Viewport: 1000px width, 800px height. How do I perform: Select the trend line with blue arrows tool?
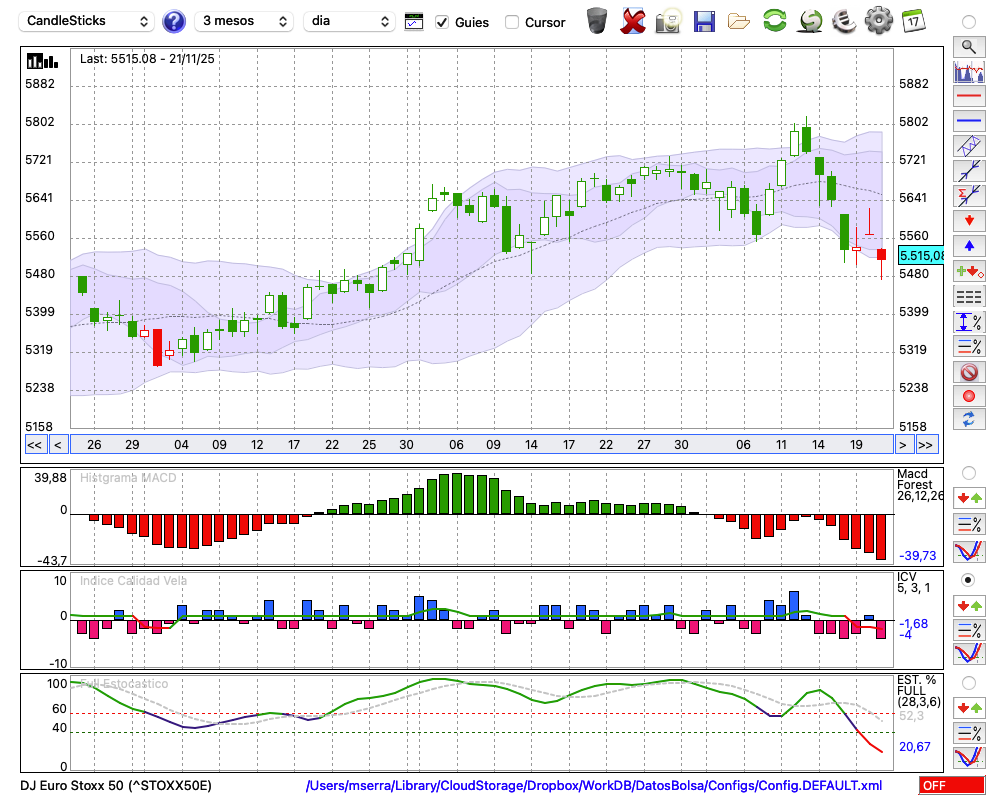pos(969,171)
